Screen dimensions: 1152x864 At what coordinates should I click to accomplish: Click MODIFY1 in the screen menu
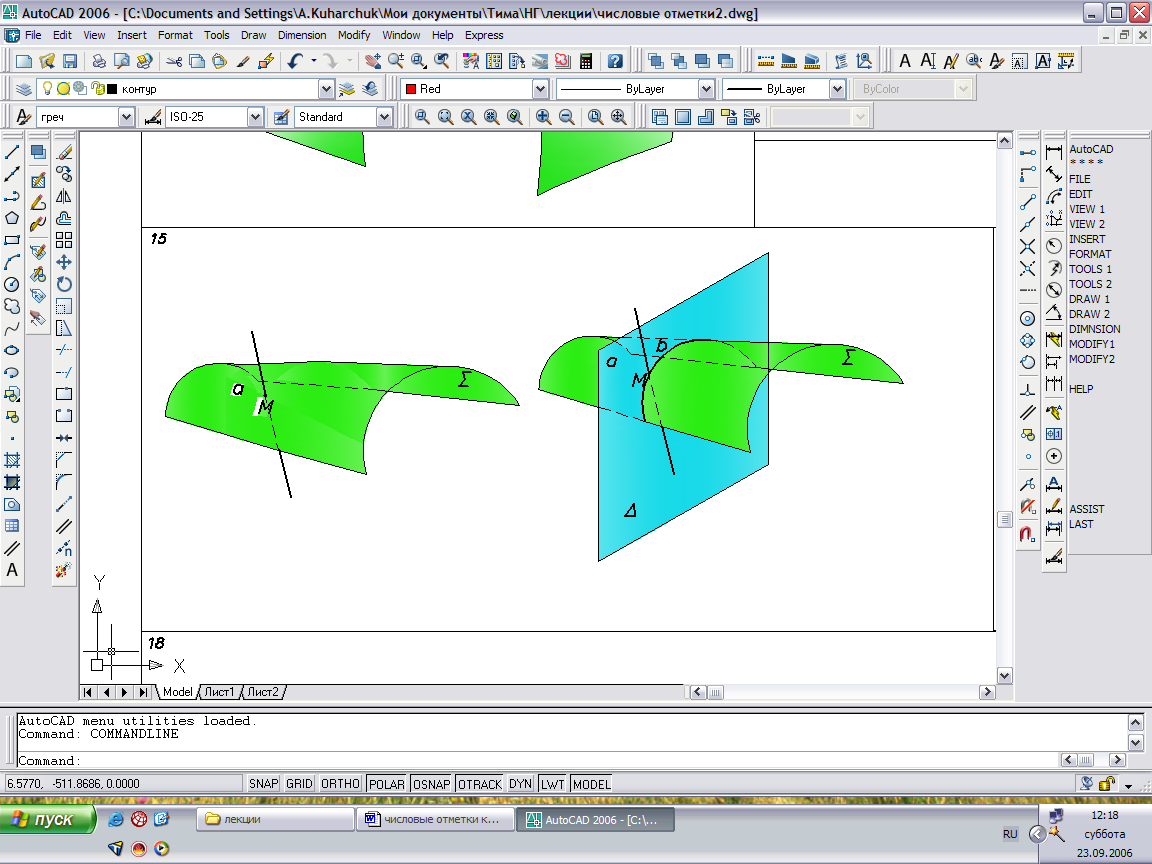pos(1092,344)
